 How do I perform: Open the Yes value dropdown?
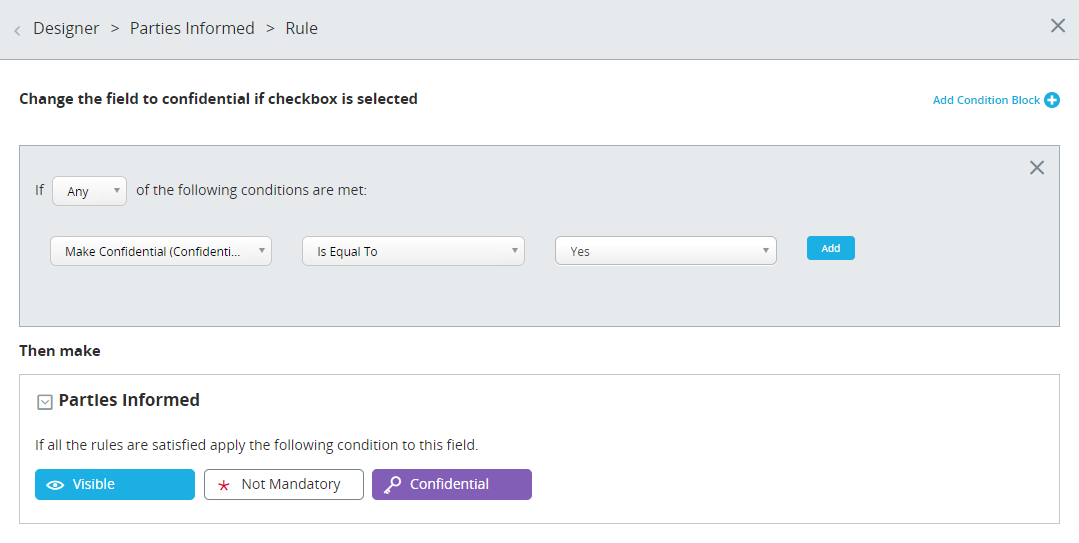tap(666, 251)
